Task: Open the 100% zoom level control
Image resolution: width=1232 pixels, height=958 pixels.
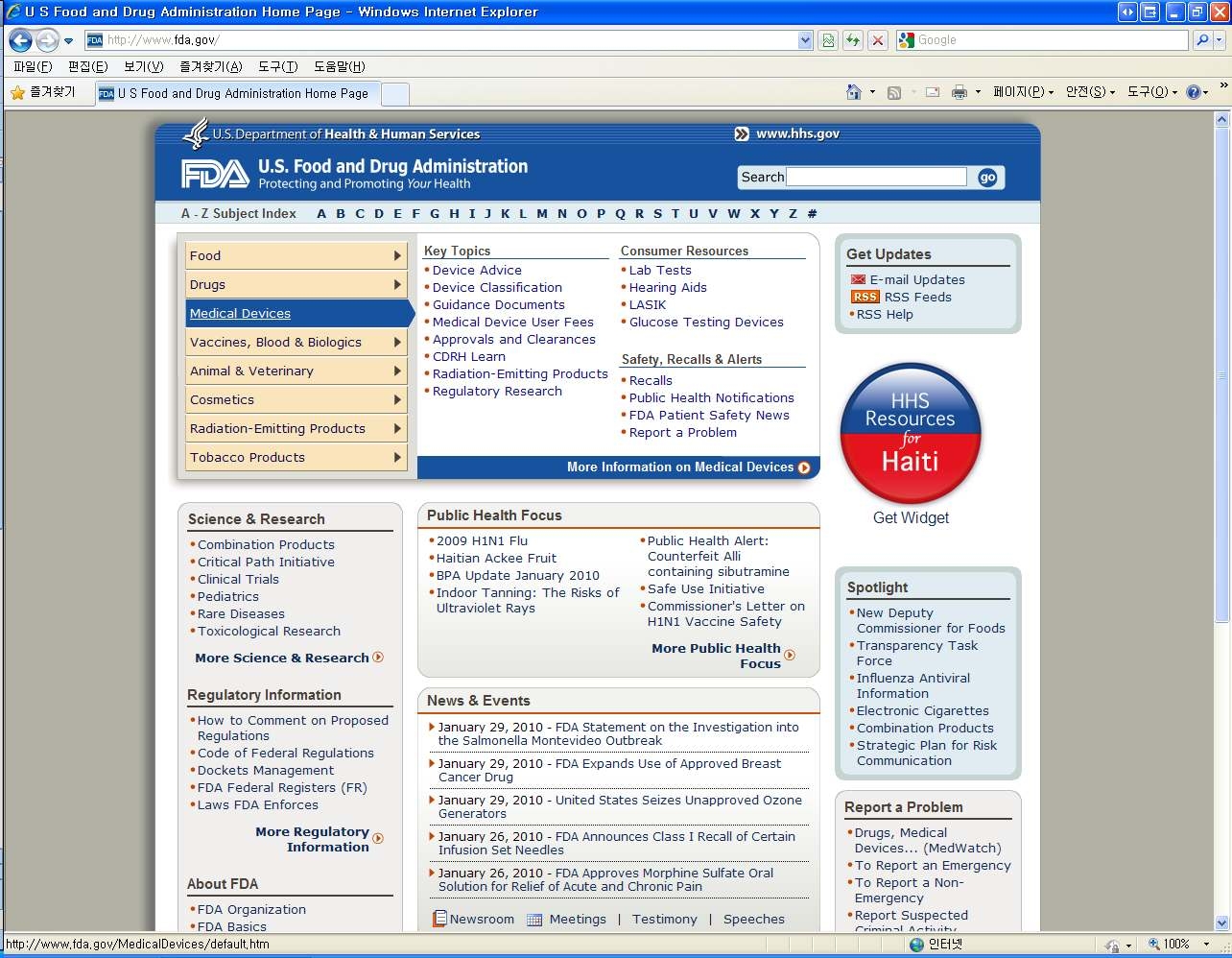Action: click(1179, 945)
